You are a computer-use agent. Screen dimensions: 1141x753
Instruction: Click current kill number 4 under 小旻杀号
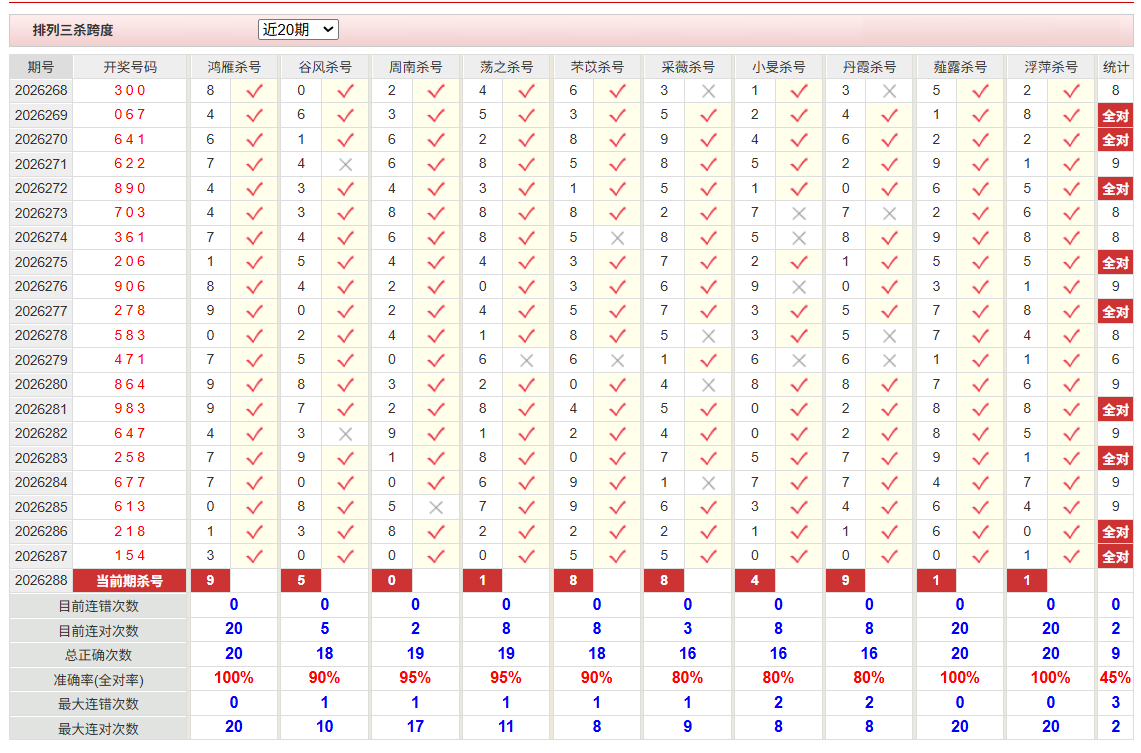tap(755, 581)
